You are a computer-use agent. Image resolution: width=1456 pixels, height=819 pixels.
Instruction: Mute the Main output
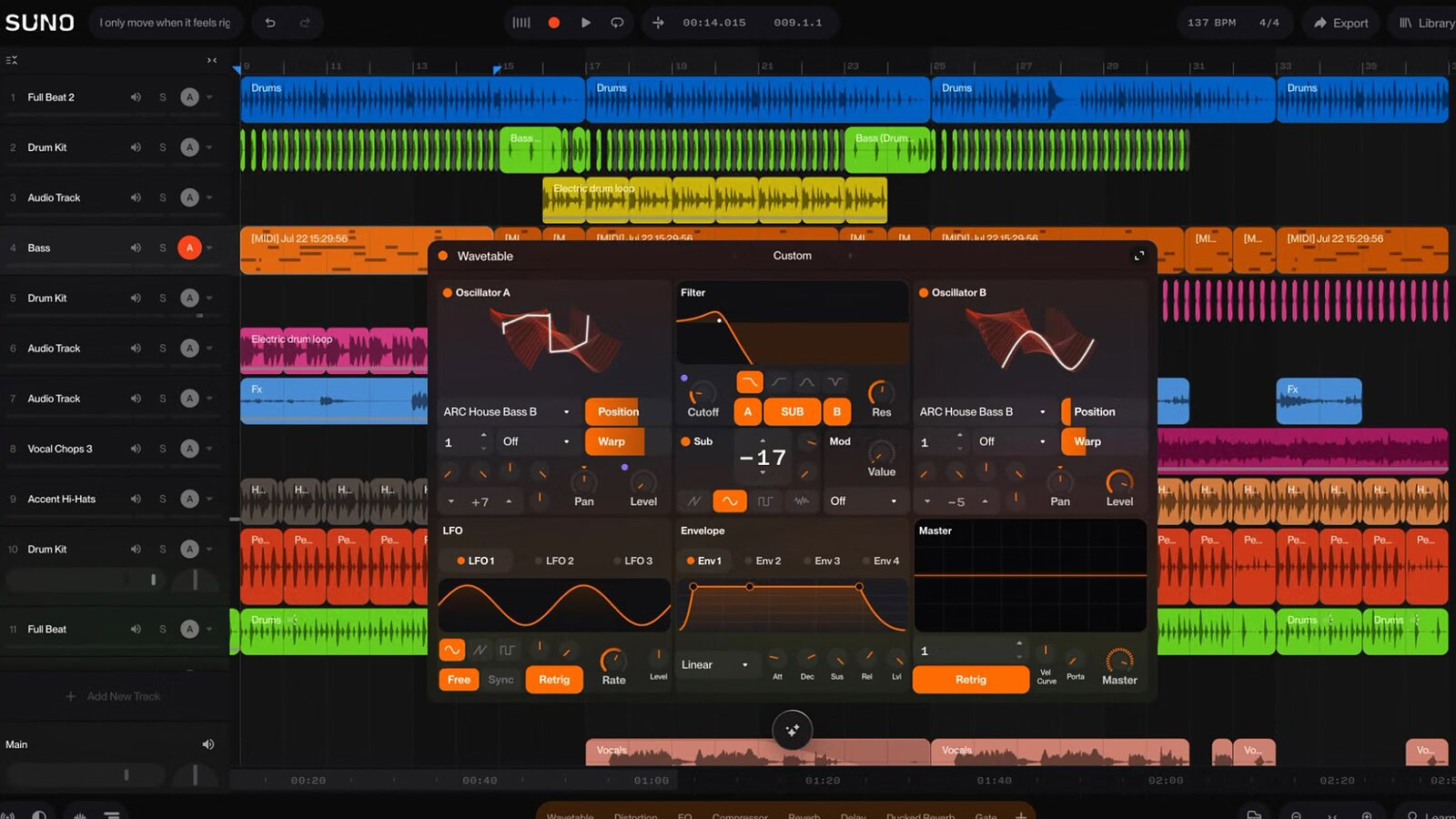pos(208,744)
